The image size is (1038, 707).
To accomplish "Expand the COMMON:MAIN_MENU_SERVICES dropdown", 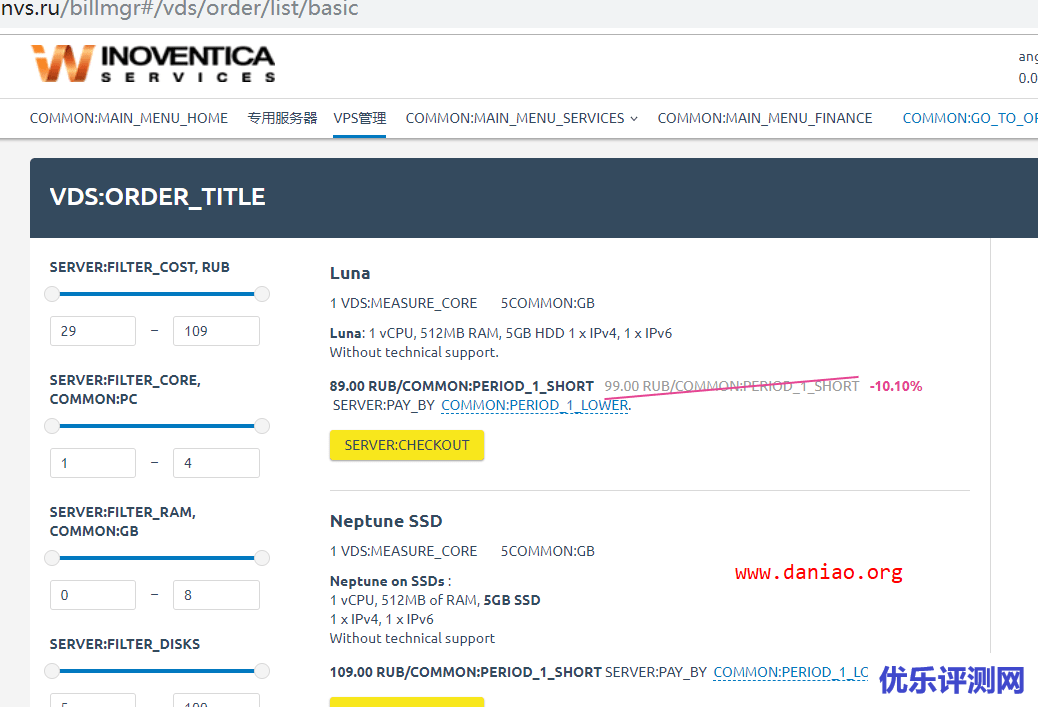I will 522,118.
